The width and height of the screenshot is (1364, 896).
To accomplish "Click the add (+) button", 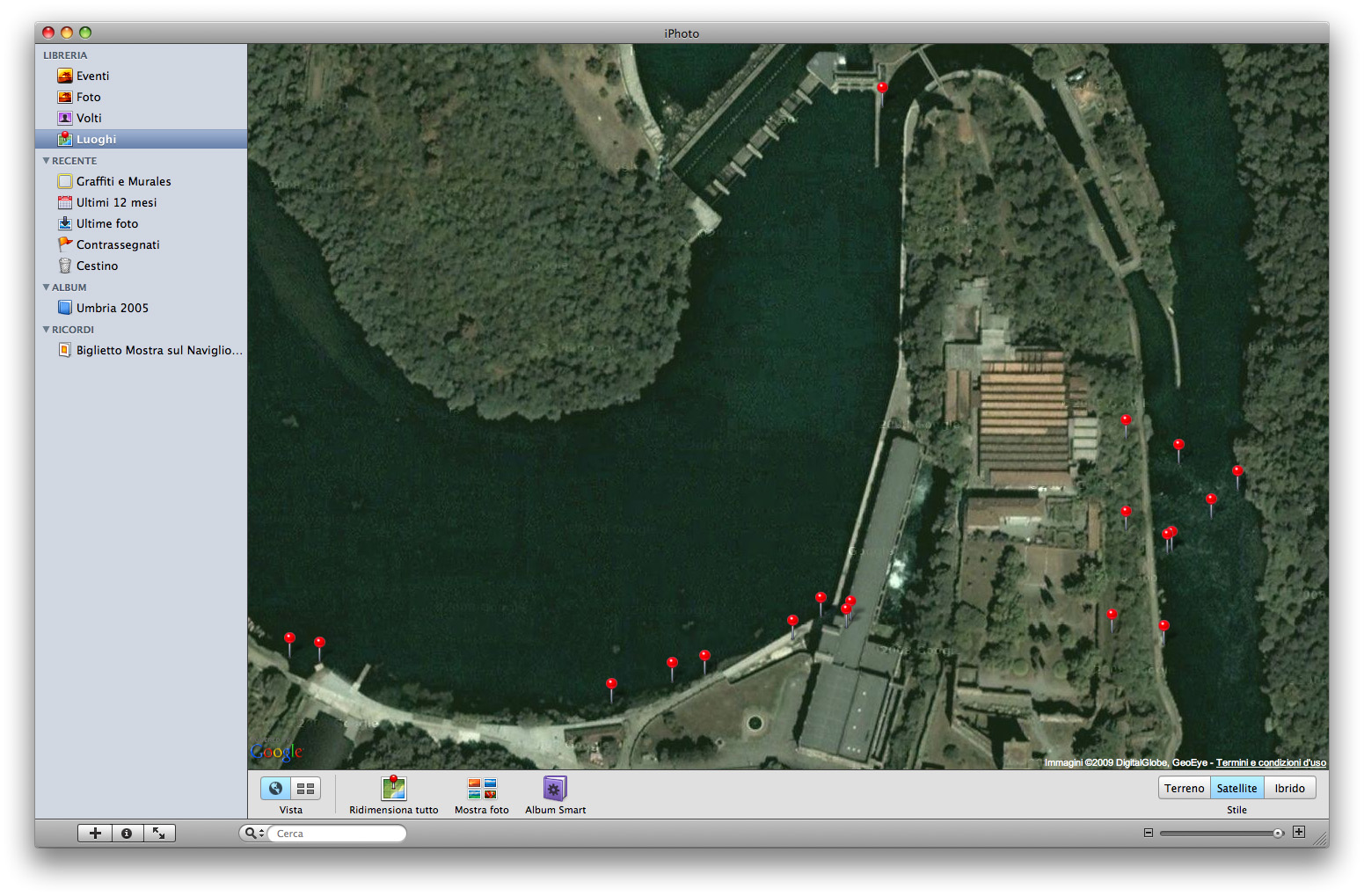I will pos(95,833).
